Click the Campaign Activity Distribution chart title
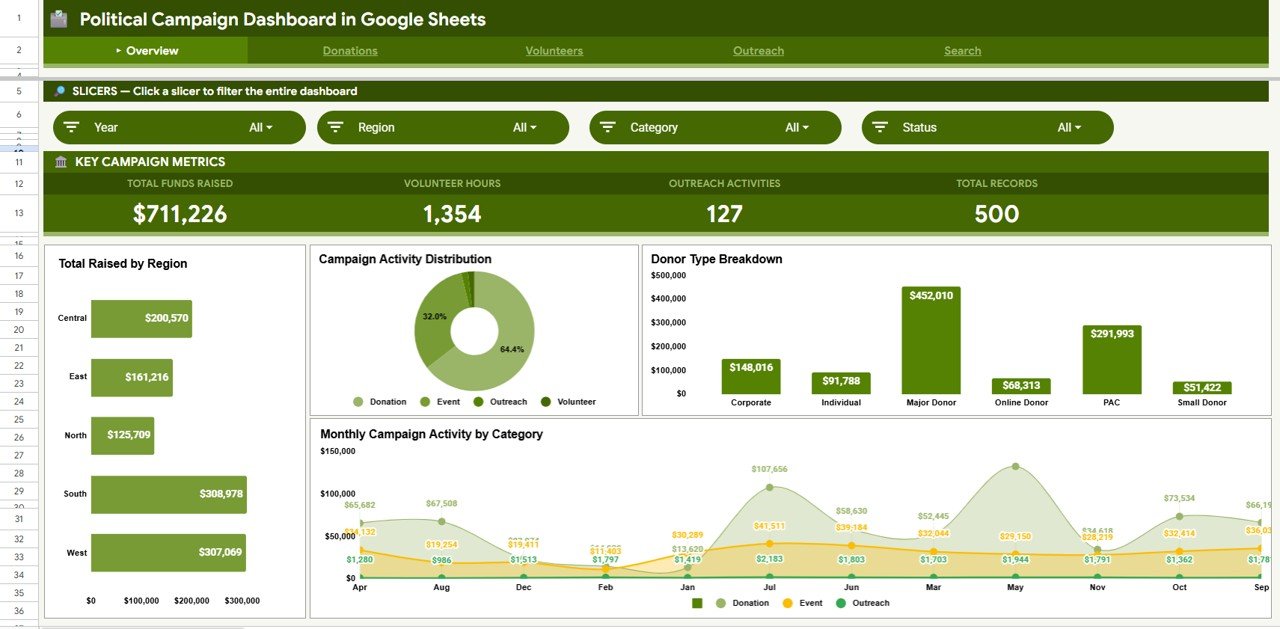This screenshot has height=629, width=1280. (405, 259)
